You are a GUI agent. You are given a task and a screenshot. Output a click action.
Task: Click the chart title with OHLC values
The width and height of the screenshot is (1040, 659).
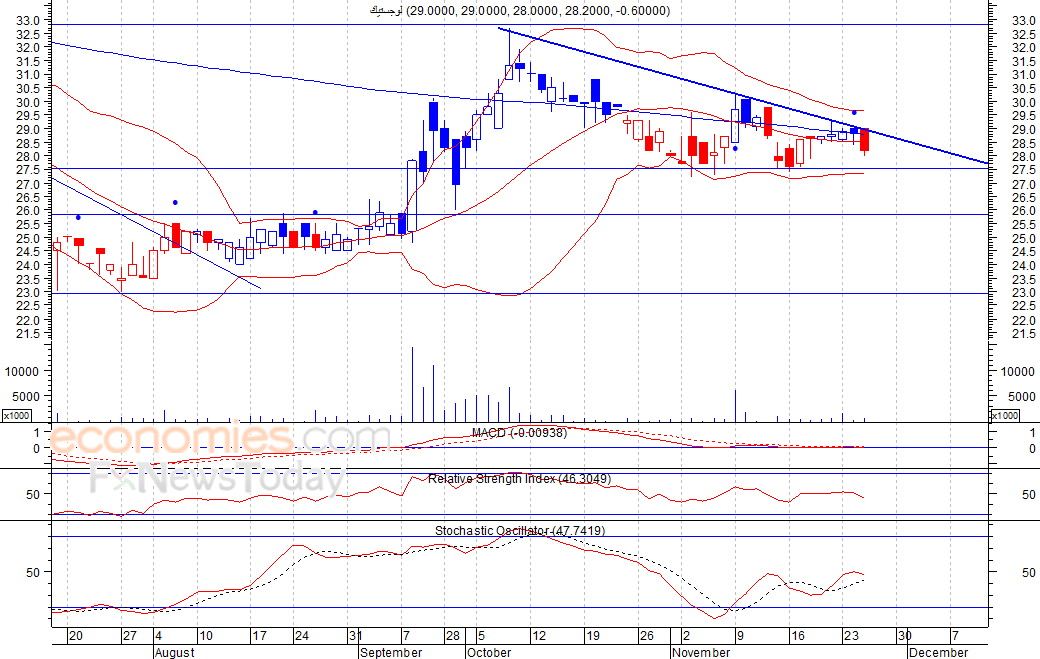click(x=519, y=11)
